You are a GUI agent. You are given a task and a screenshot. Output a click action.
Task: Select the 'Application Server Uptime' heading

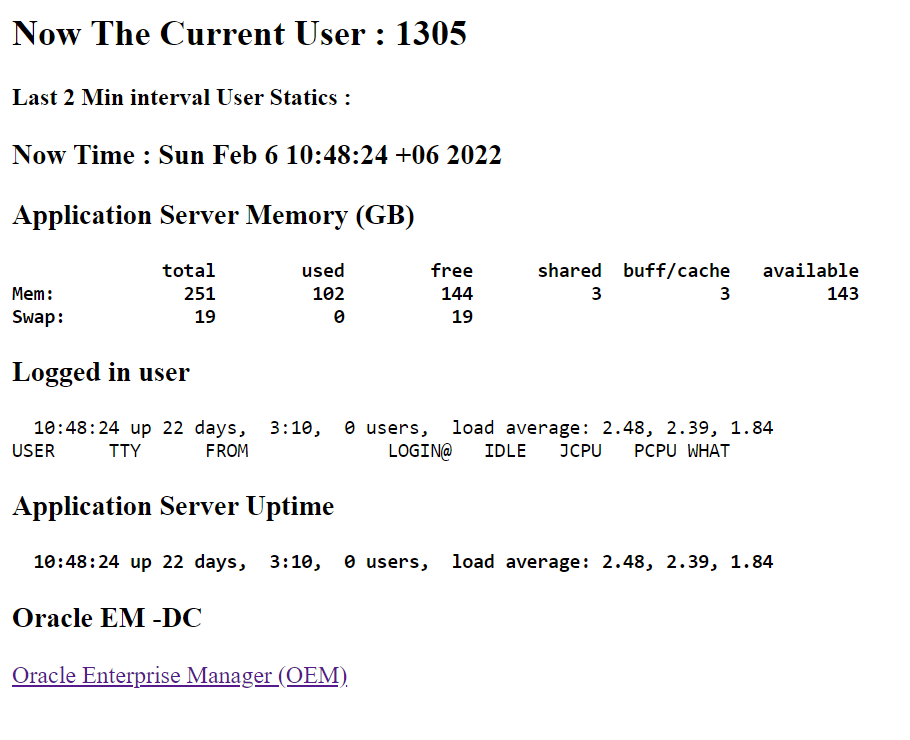[x=173, y=507]
